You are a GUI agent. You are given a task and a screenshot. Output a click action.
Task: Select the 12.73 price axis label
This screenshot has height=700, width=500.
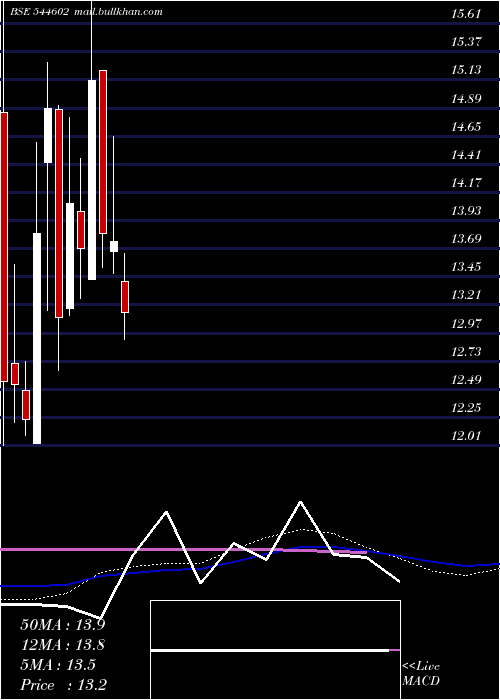[x=466, y=351]
